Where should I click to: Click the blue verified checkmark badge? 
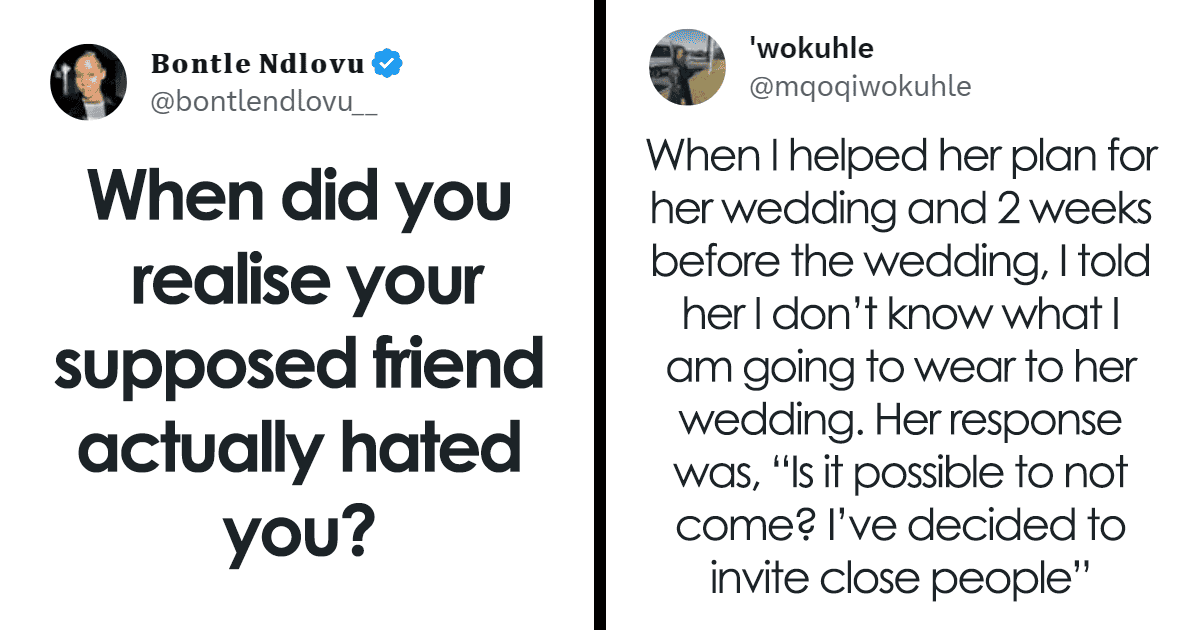click(x=387, y=63)
